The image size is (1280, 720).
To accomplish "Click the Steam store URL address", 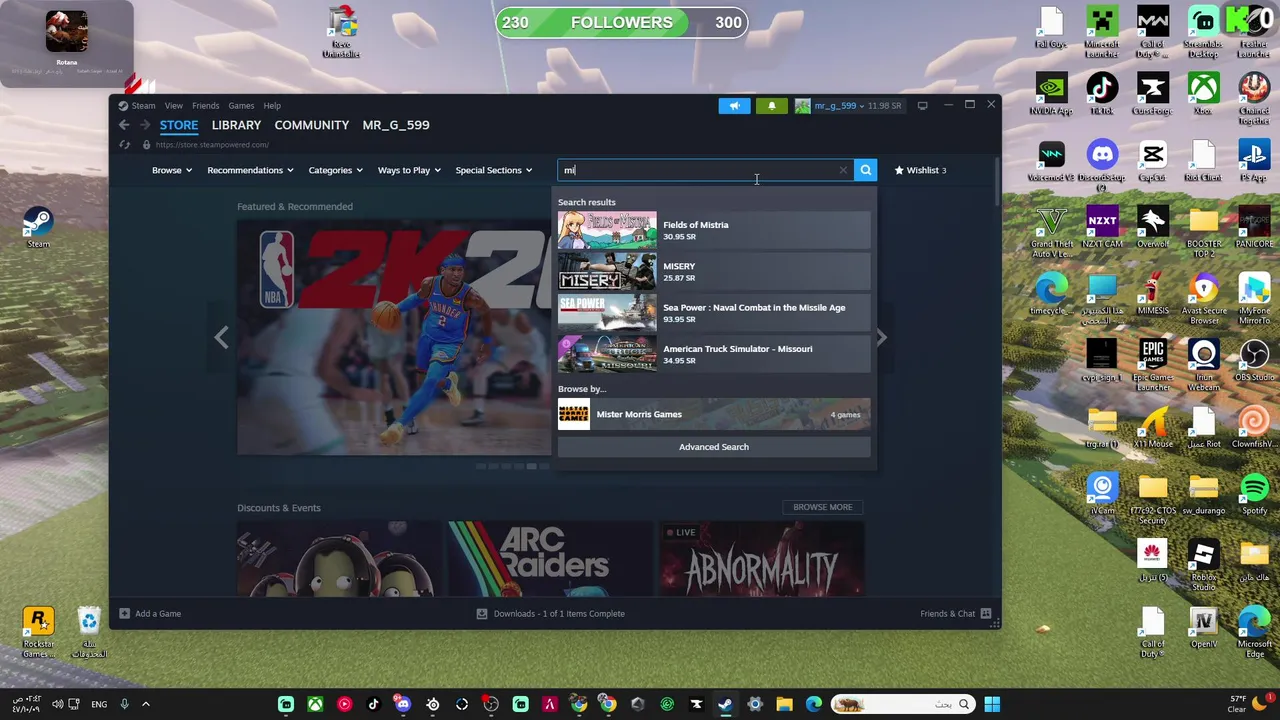I will [x=212, y=145].
